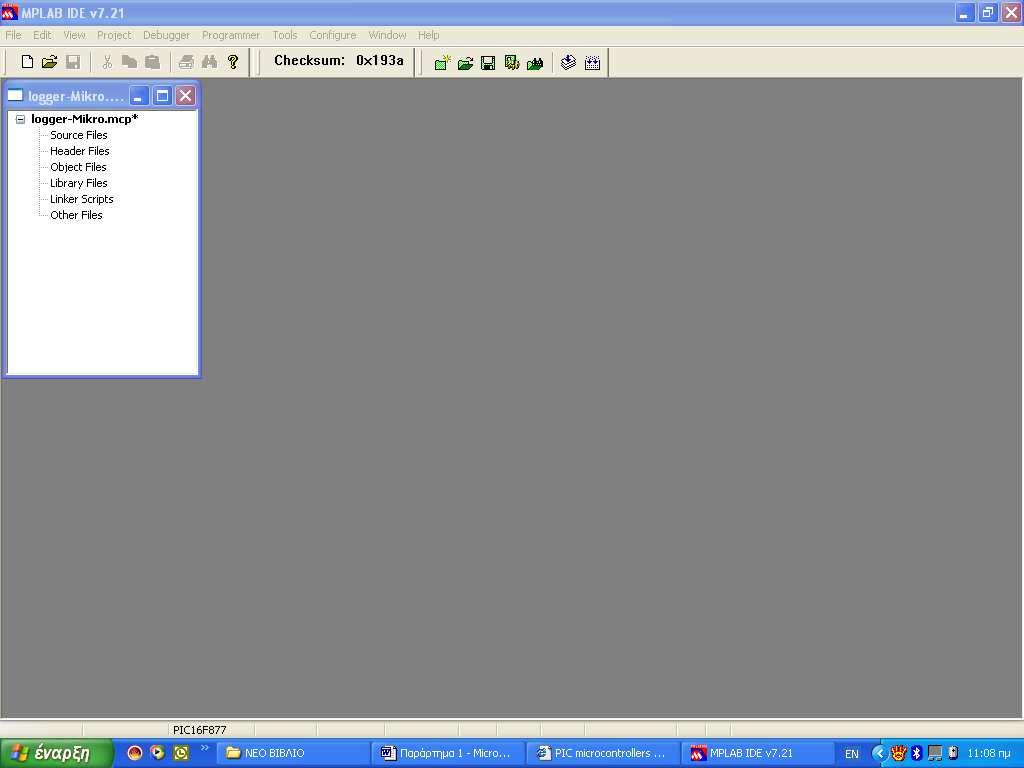Click the red paw tray icon

tap(898, 754)
